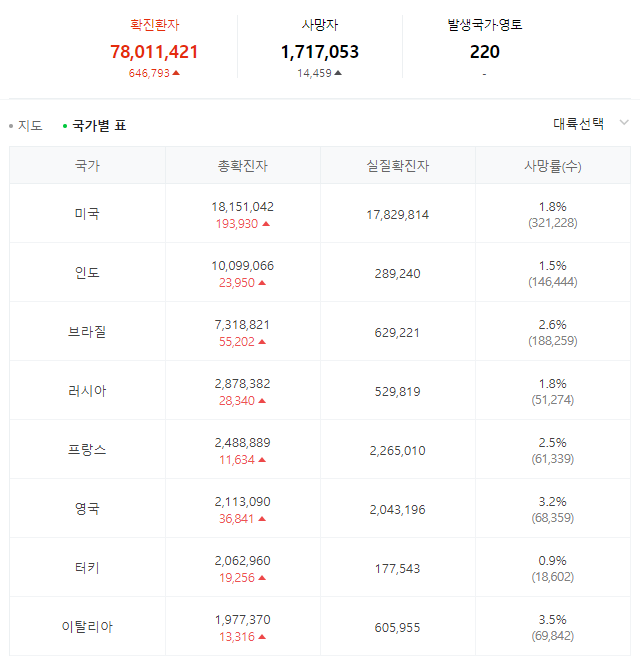Select the 브라질 country row
The image size is (640, 658).
point(87,332)
